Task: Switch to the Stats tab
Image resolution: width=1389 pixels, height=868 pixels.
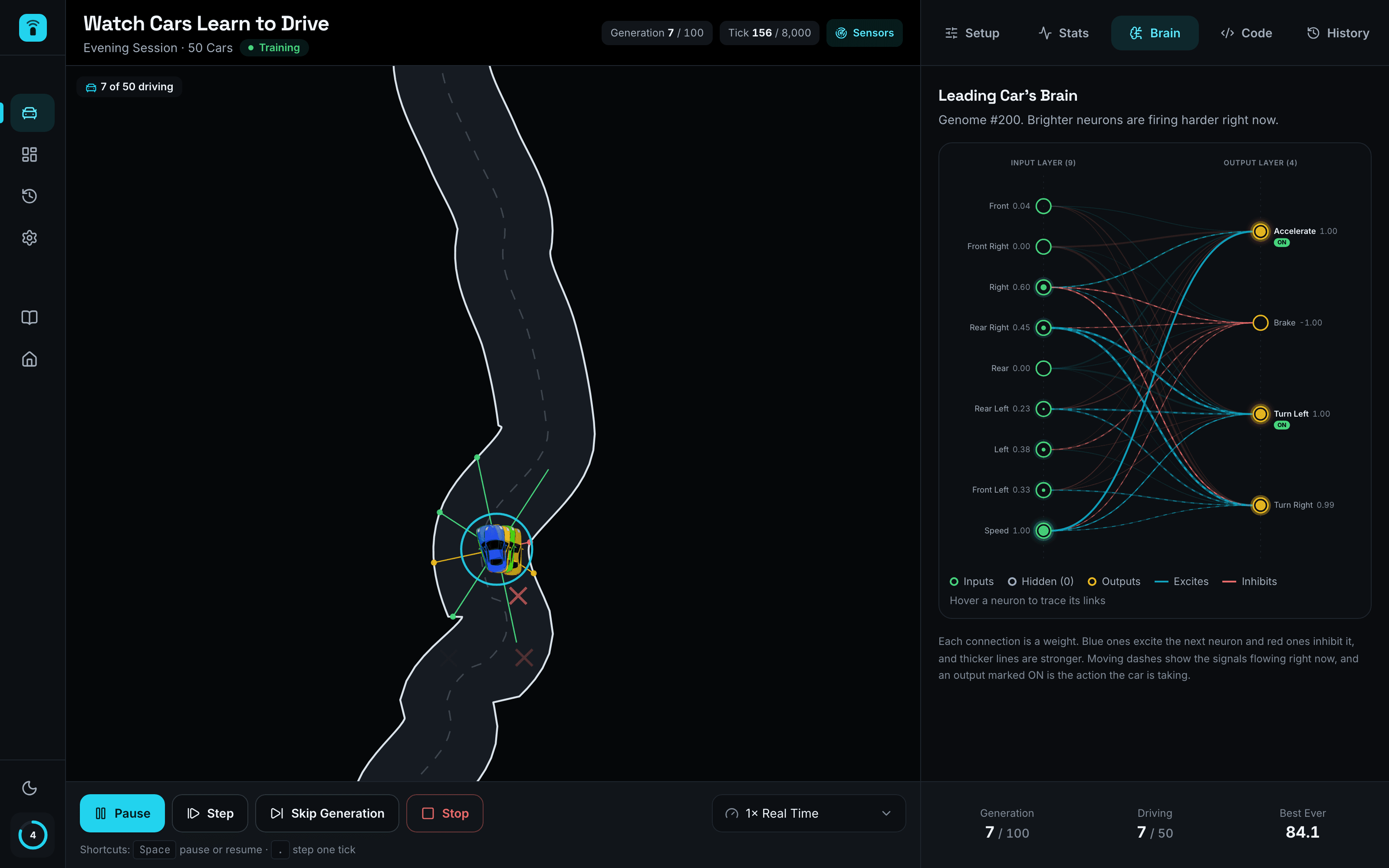Action: point(1063,33)
